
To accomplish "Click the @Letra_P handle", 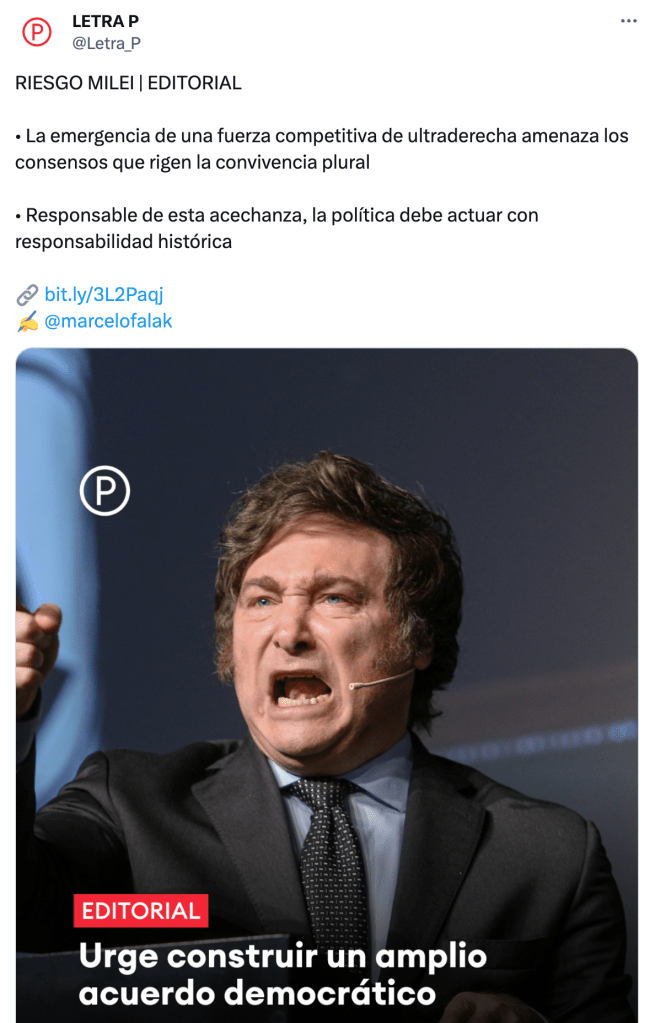I will point(106,43).
